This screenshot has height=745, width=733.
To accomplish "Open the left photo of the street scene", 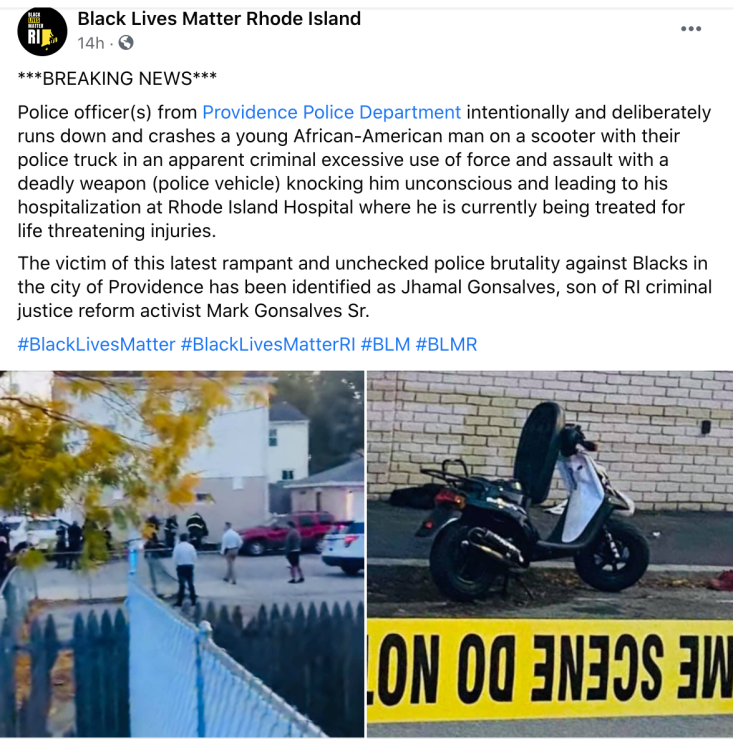I will pos(182,554).
